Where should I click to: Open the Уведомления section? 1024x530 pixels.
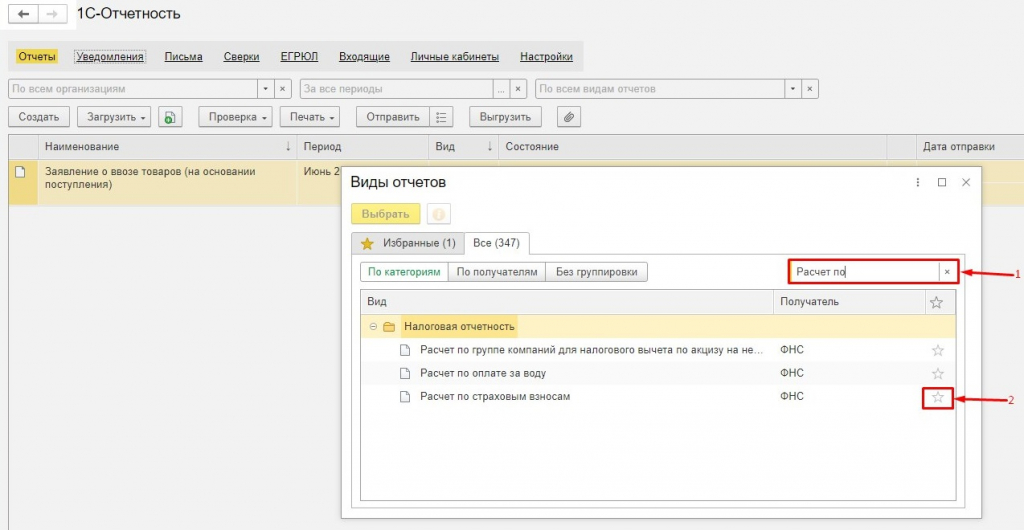(110, 57)
